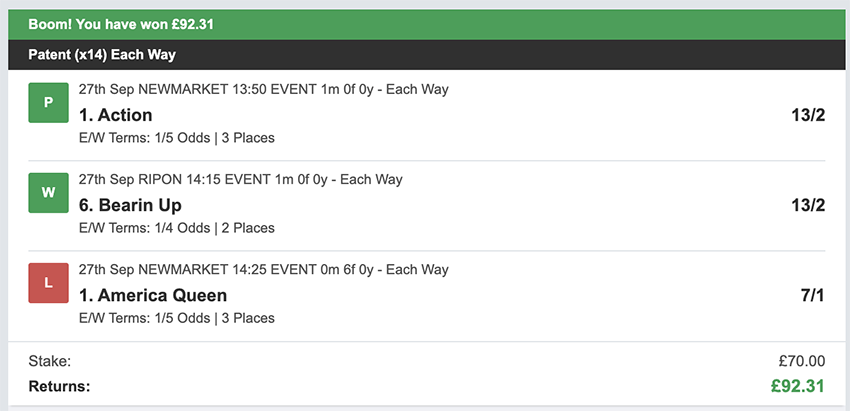The image size is (850, 411).
Task: Select the Patent (x14) Each Way header
Action: click(x=102, y=55)
